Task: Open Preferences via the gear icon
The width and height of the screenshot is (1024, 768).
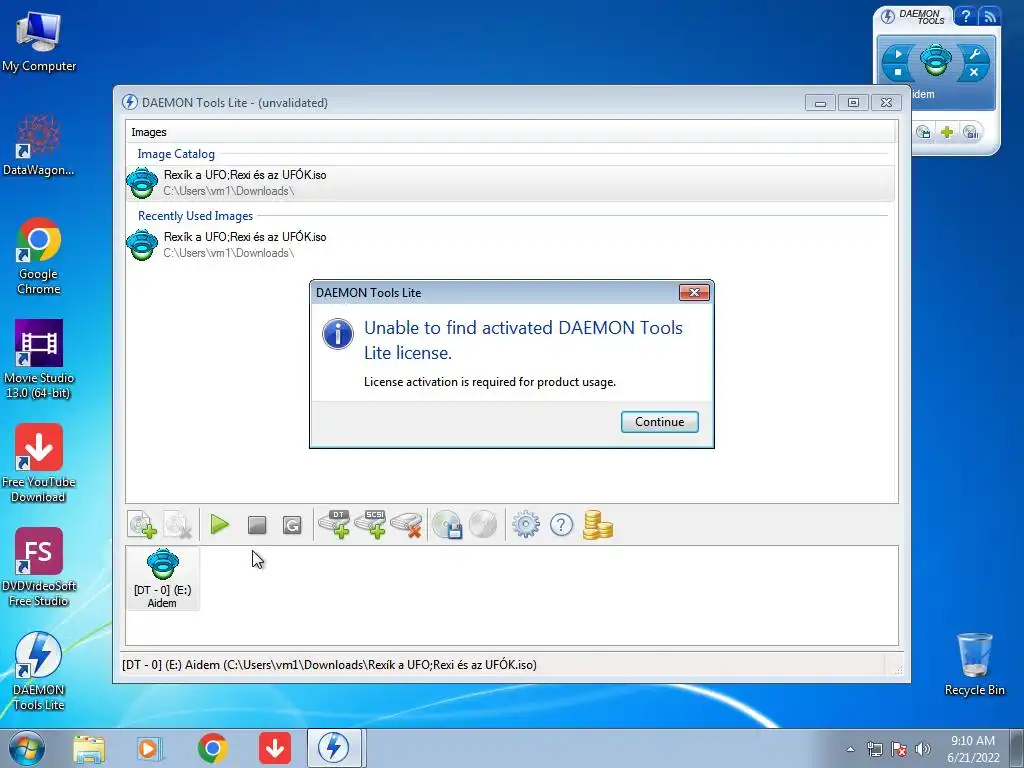Action: coord(526,524)
